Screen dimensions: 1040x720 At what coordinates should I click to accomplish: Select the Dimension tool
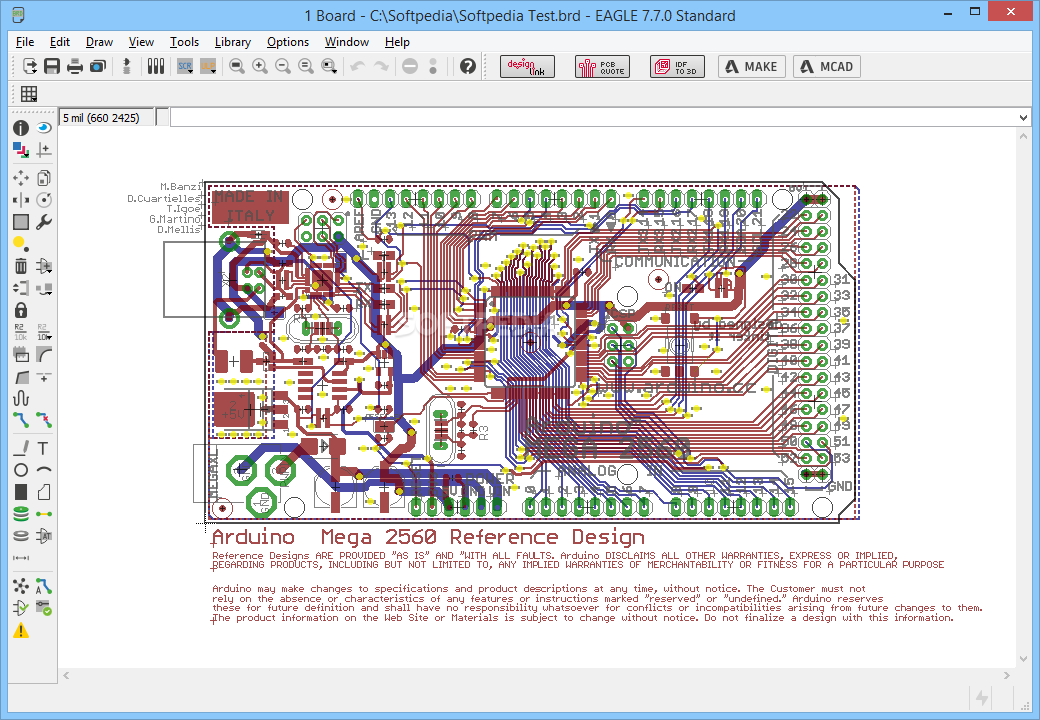click(x=21, y=558)
